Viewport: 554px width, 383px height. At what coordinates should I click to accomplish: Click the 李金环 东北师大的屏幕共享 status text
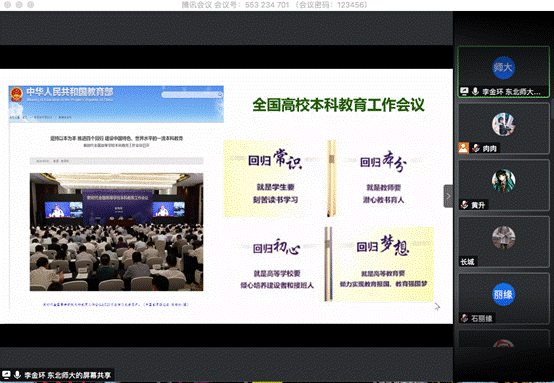point(67,375)
